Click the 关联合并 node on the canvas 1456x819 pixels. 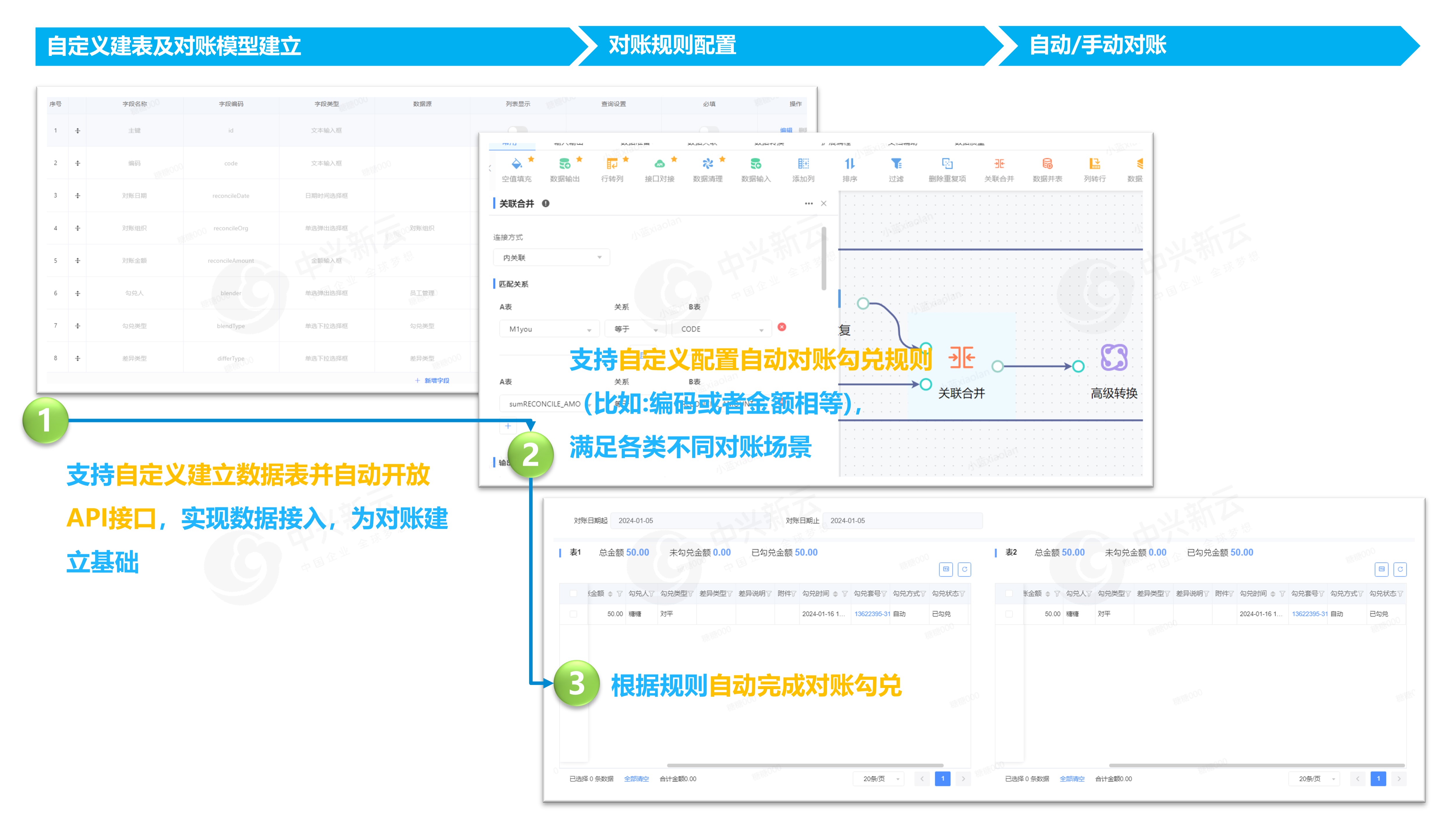962,358
